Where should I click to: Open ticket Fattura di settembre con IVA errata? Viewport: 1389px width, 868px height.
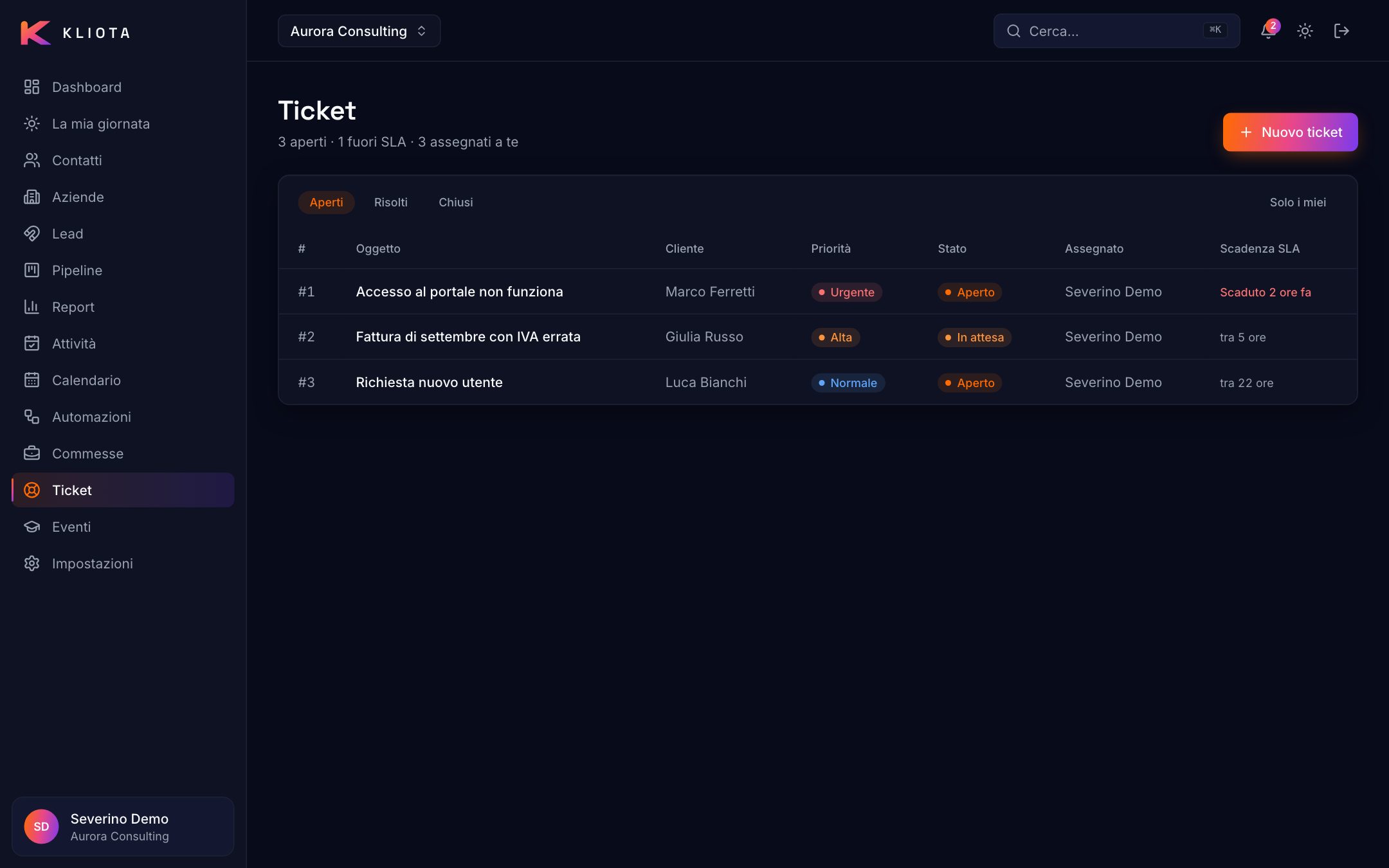(x=468, y=336)
